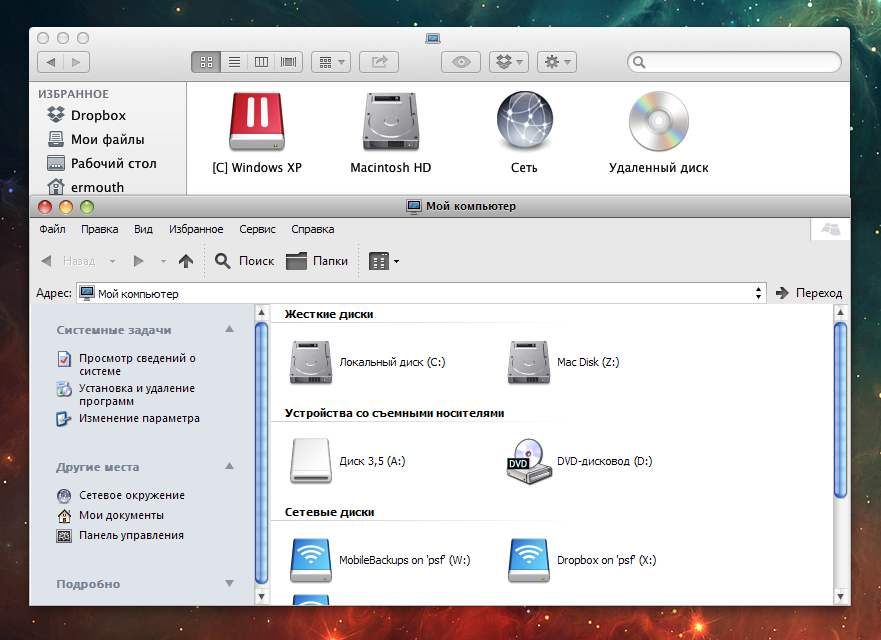Open the Удаленный диск disc icon
Image resolution: width=881 pixels, height=640 pixels.
coord(659,121)
